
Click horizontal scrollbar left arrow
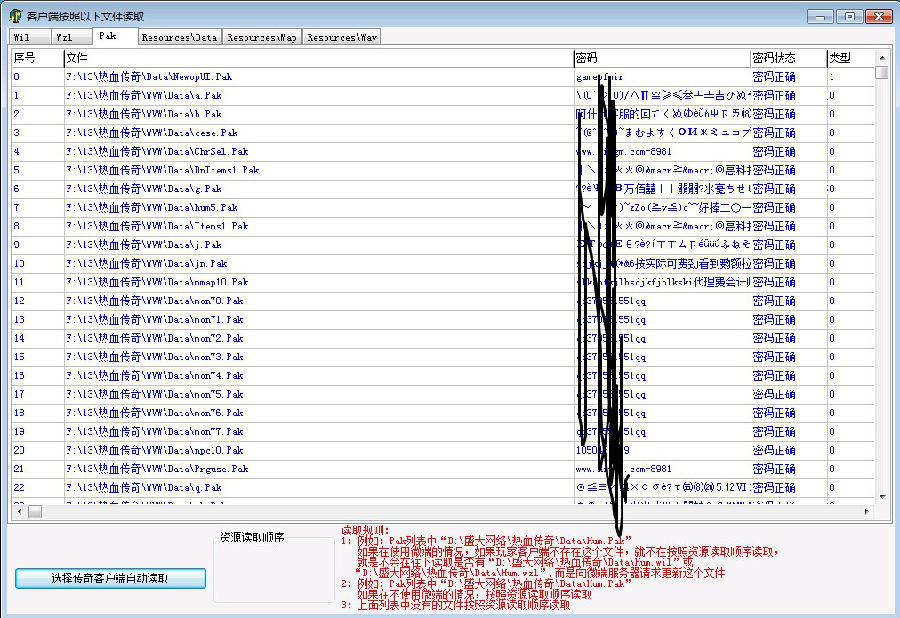20,511
